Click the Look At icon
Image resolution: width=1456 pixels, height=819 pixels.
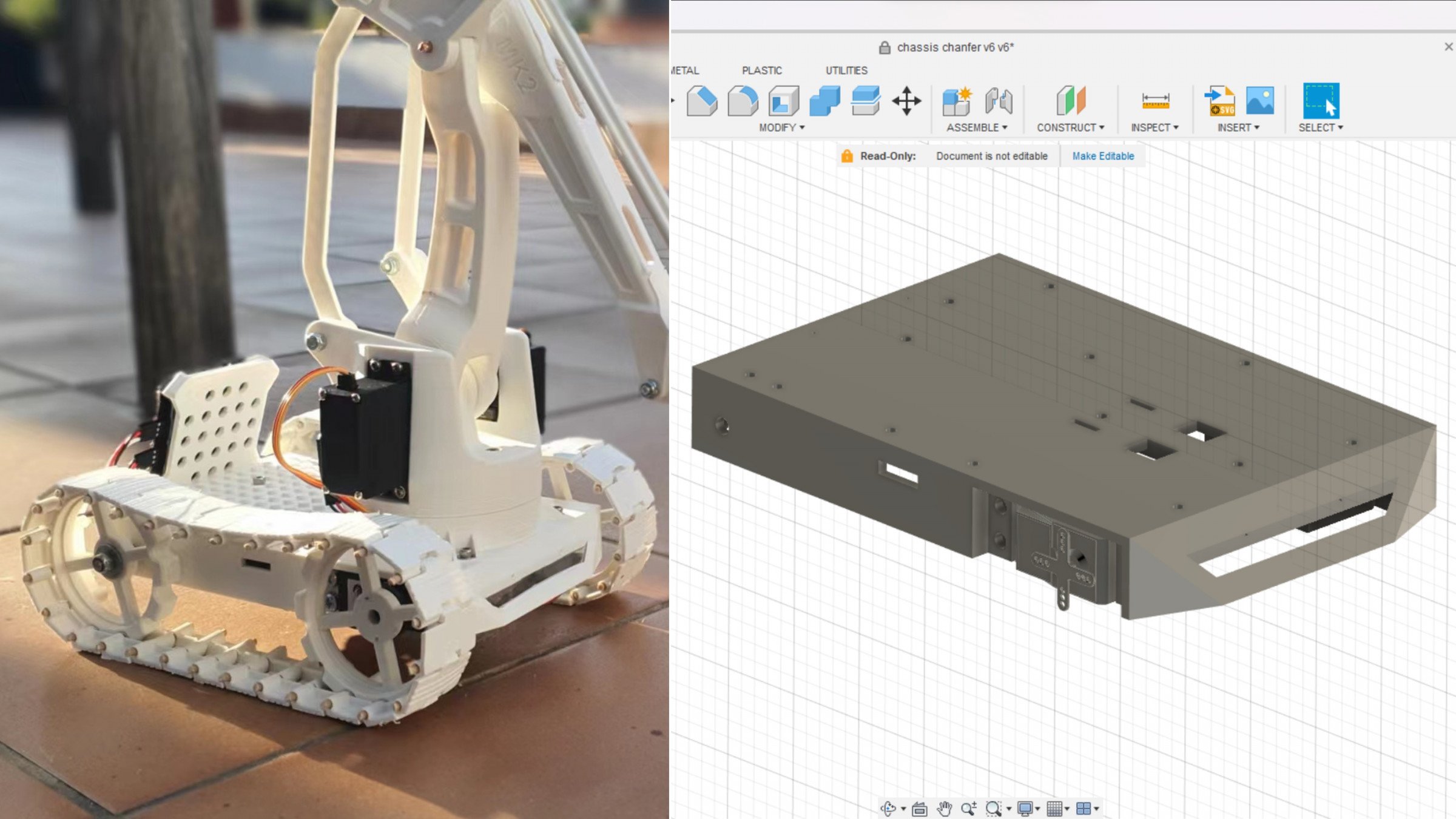click(x=920, y=808)
